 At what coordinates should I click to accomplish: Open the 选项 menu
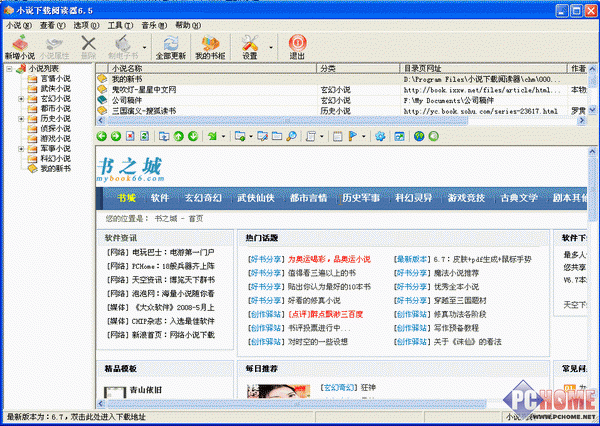pyautogui.click(x=86, y=25)
